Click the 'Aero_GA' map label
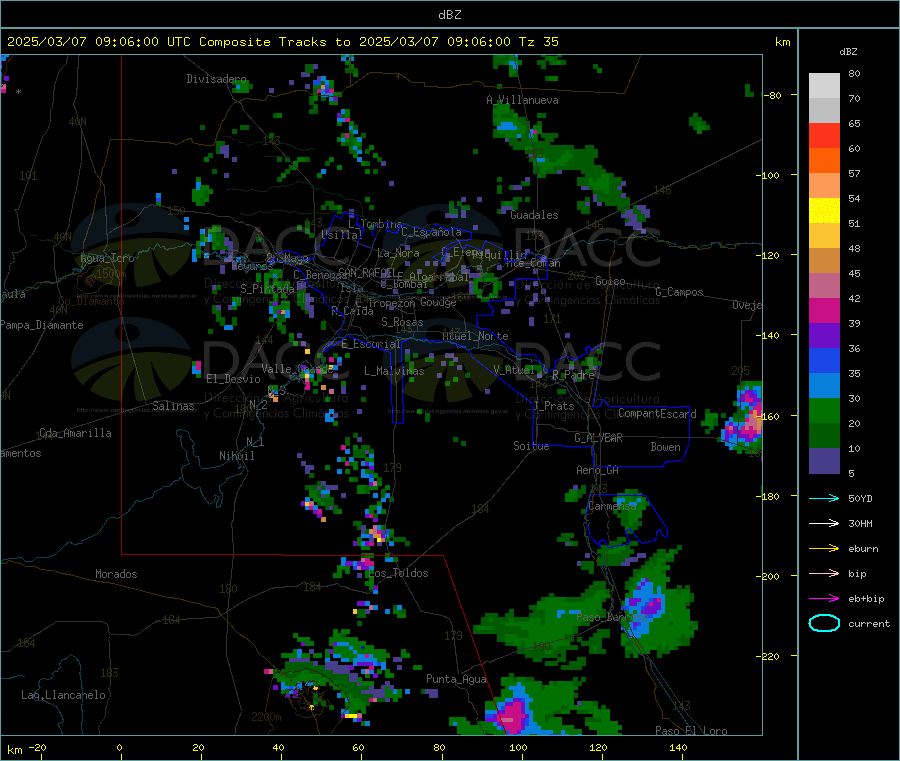The image size is (900, 761). click(597, 470)
